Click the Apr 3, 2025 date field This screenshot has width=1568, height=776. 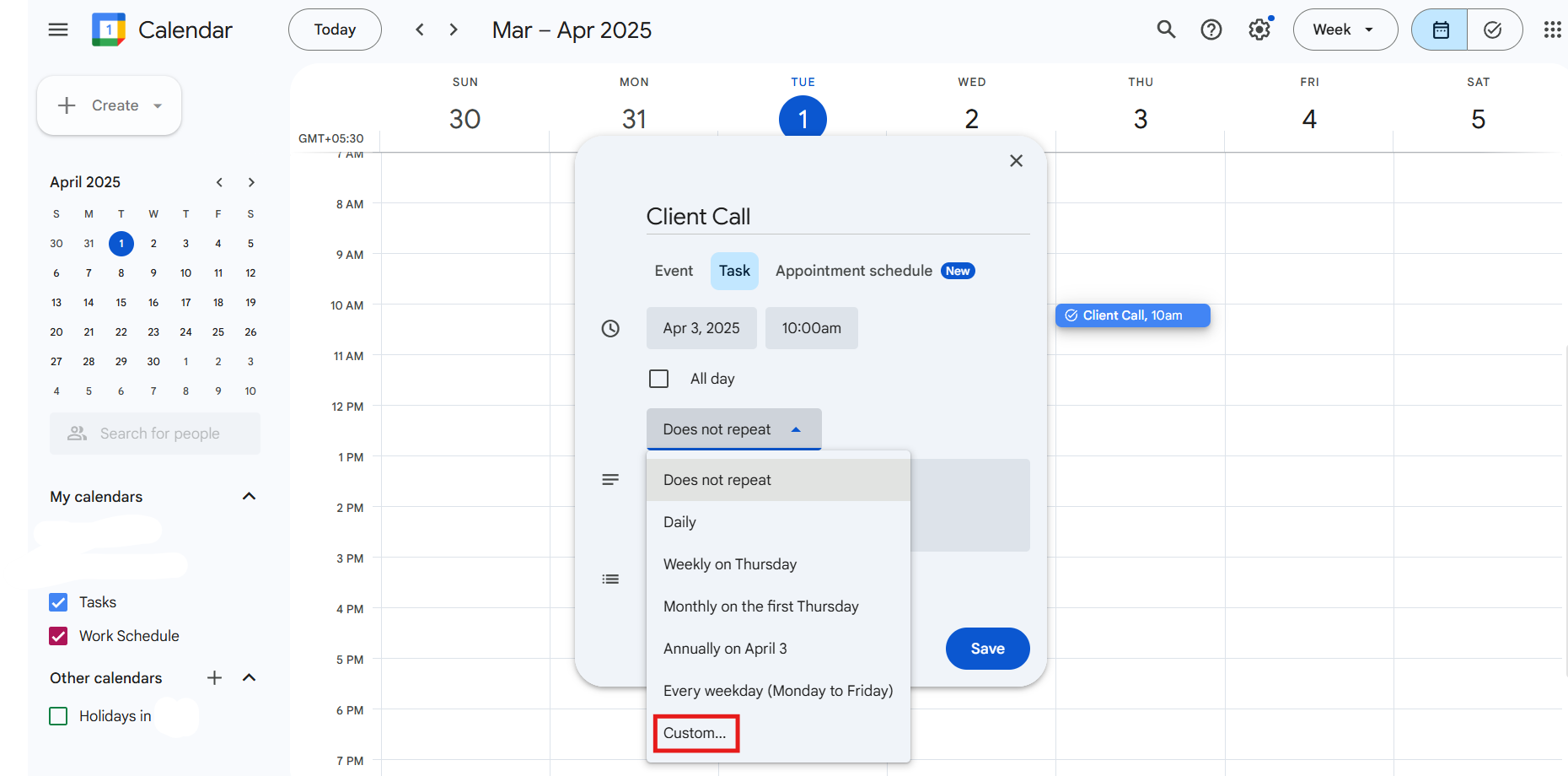(701, 328)
